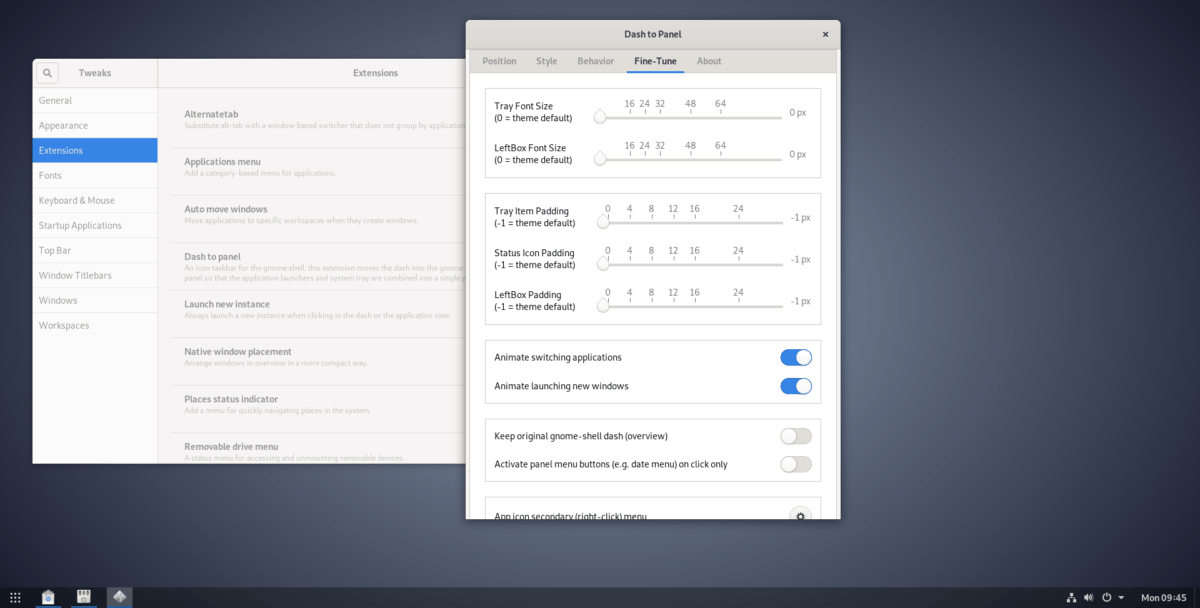Viewport: 1200px width, 608px height.
Task: Click the Tray Font Size slider handle
Action: pyautogui.click(x=600, y=117)
